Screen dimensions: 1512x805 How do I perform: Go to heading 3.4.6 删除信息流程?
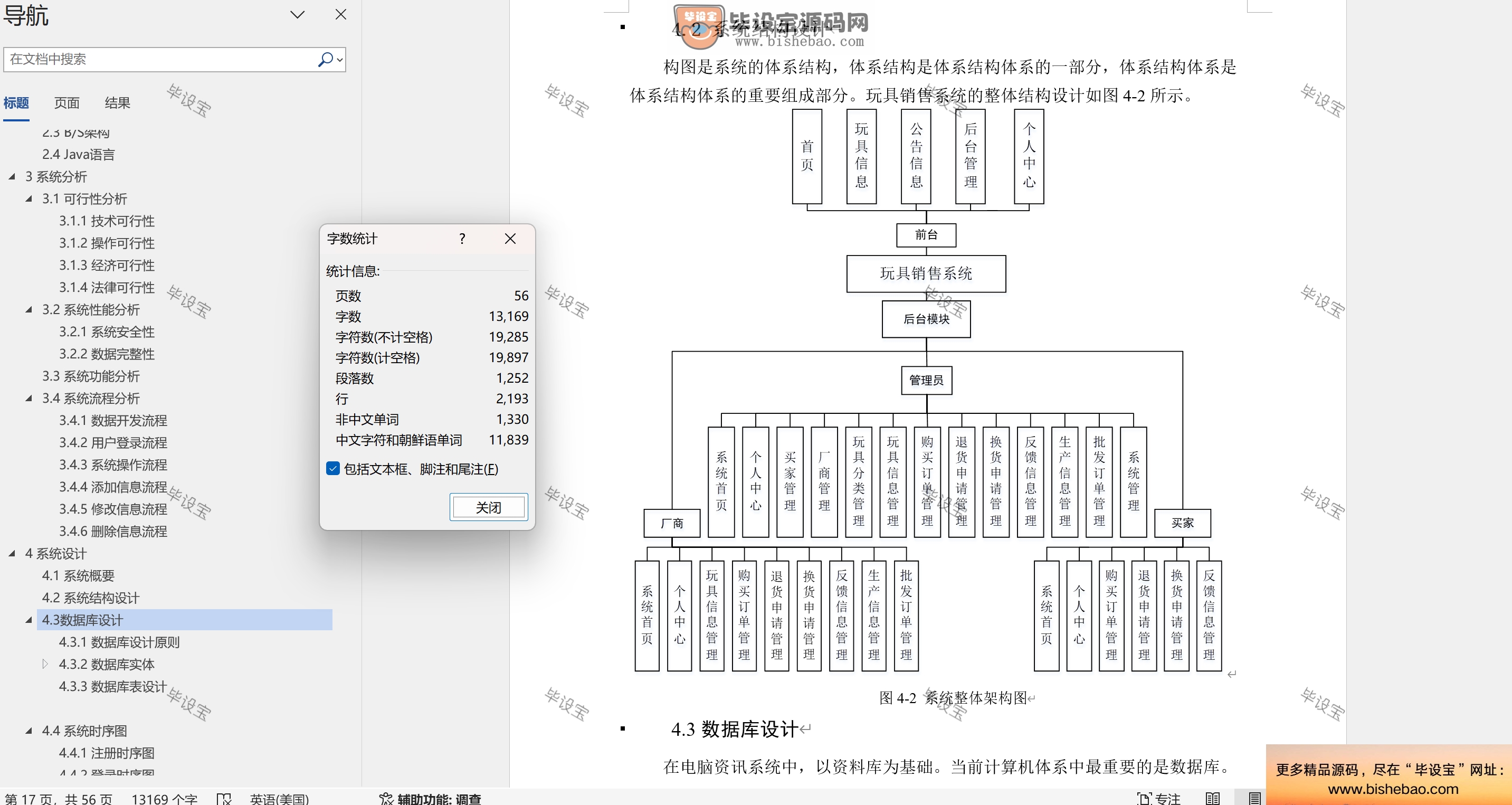point(113,532)
